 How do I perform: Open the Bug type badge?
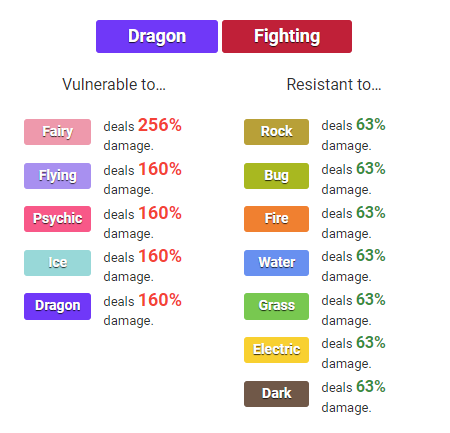point(276,176)
